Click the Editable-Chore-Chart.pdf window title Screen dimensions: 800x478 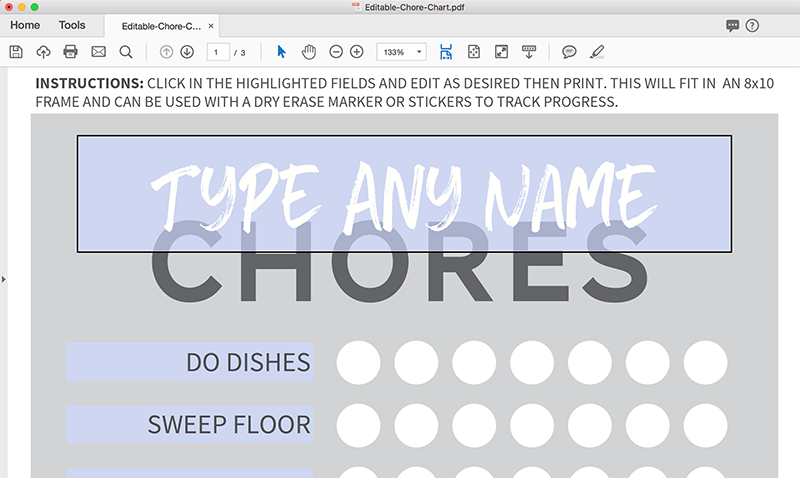414,7
